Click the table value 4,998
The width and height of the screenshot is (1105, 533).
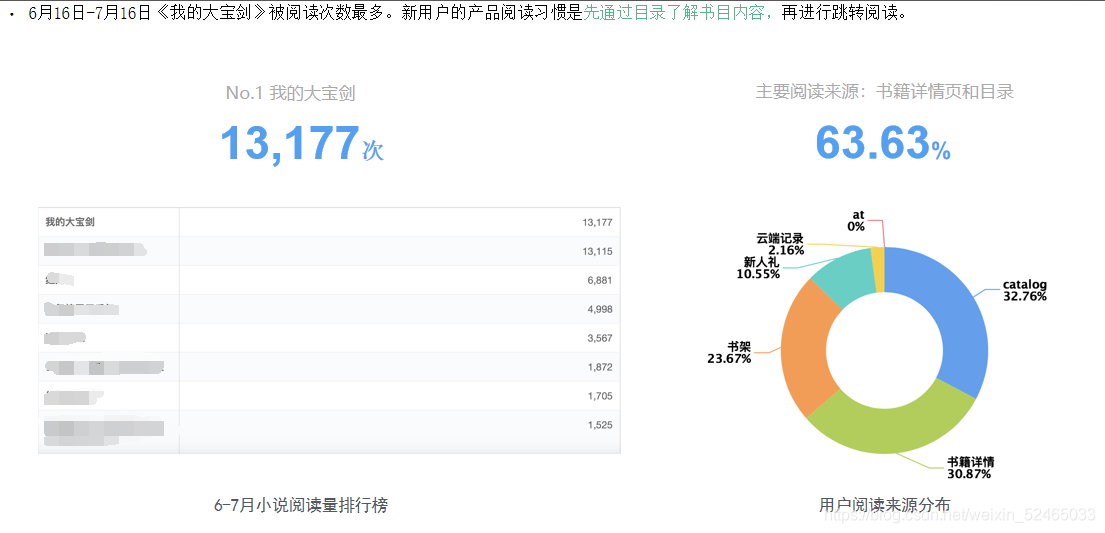coord(600,310)
